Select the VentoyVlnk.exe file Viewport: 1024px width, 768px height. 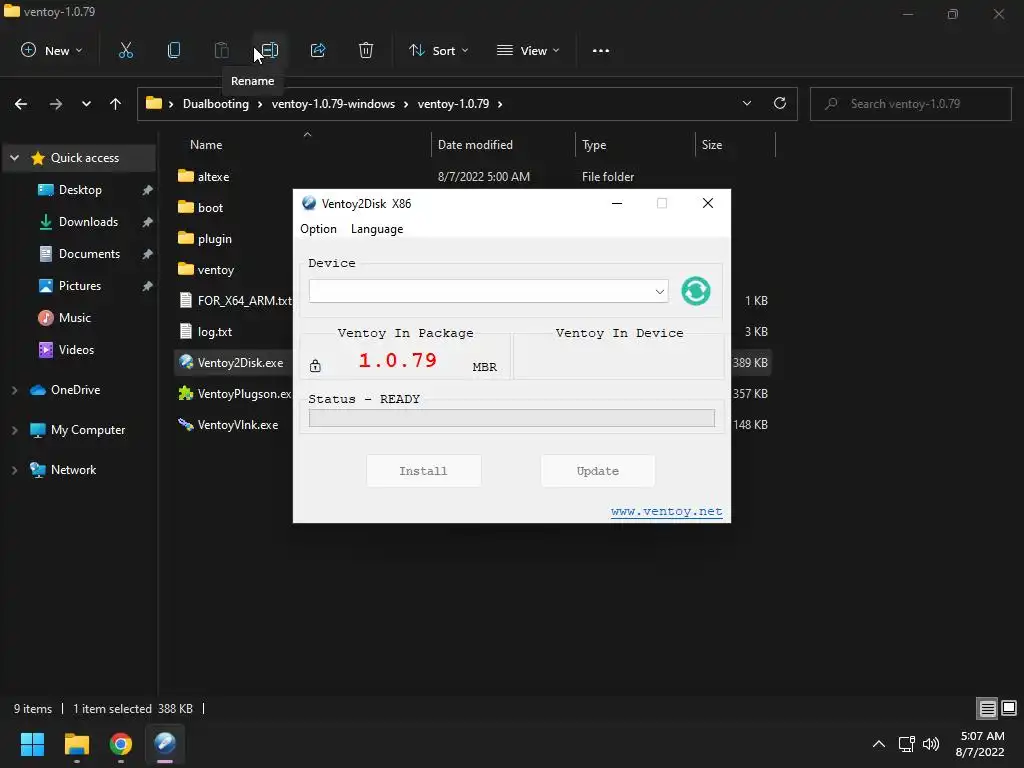tap(229, 425)
